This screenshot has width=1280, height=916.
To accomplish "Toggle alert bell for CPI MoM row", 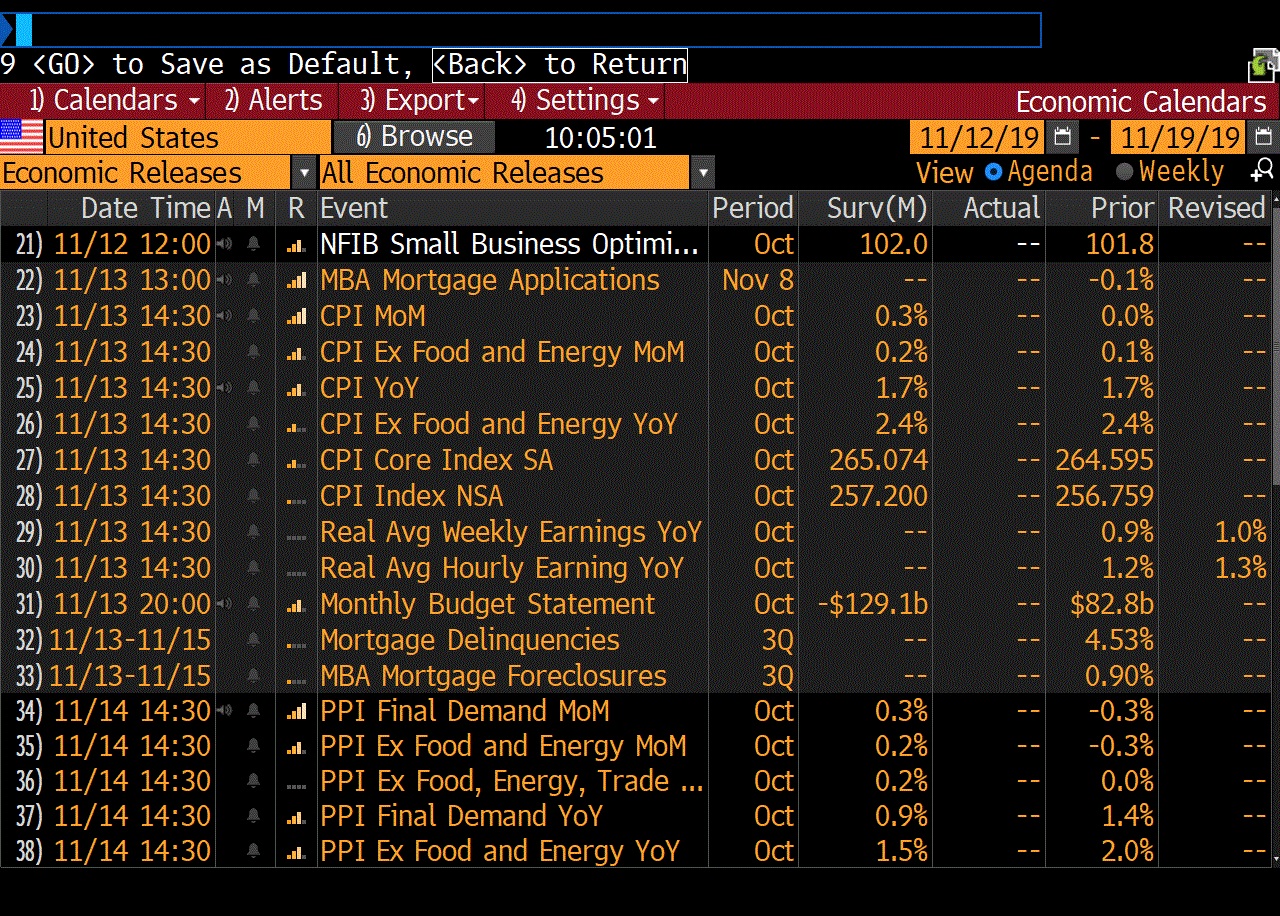I will [x=254, y=316].
